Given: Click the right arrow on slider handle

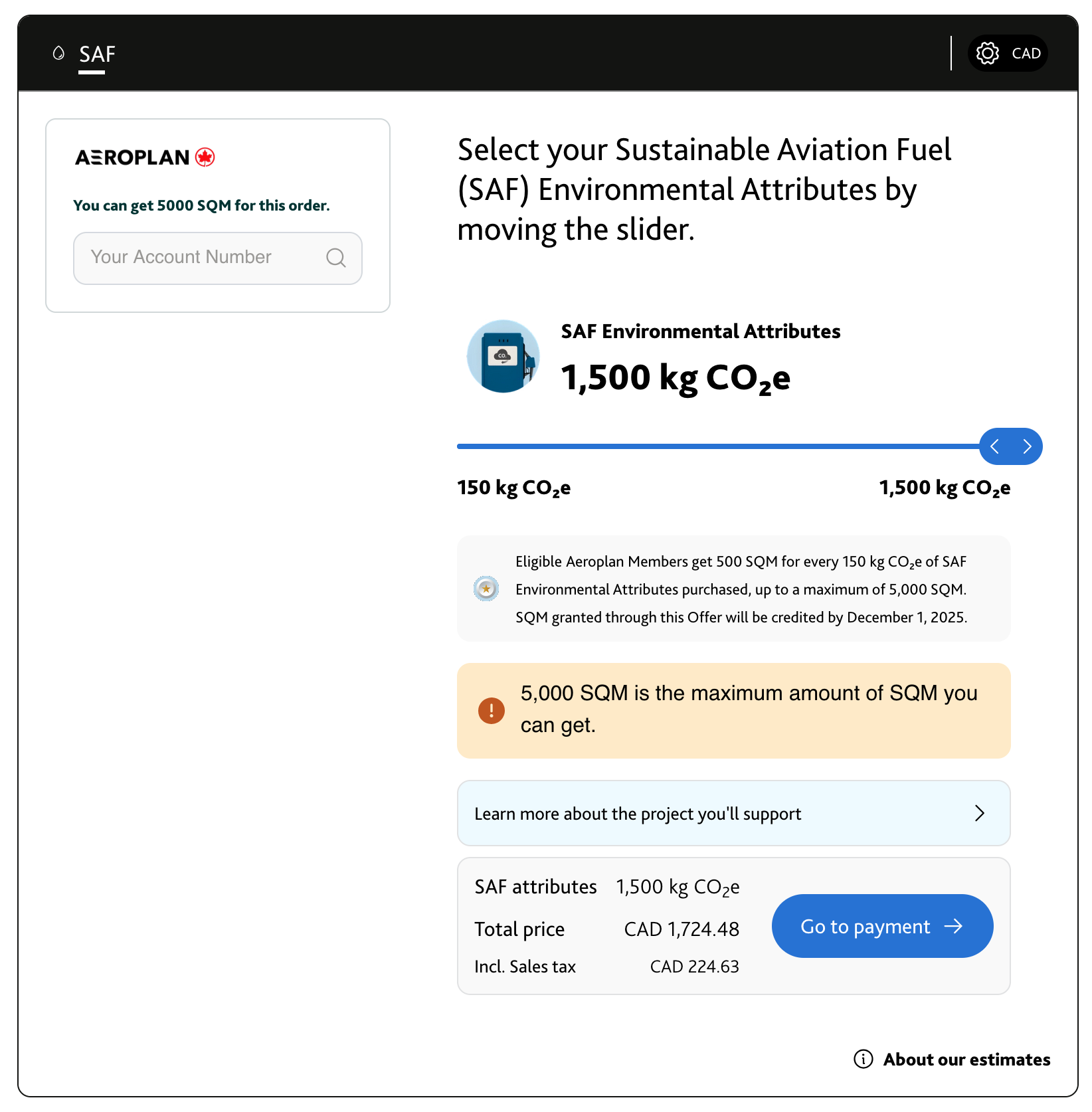Looking at the screenshot, I should pos(1027,446).
